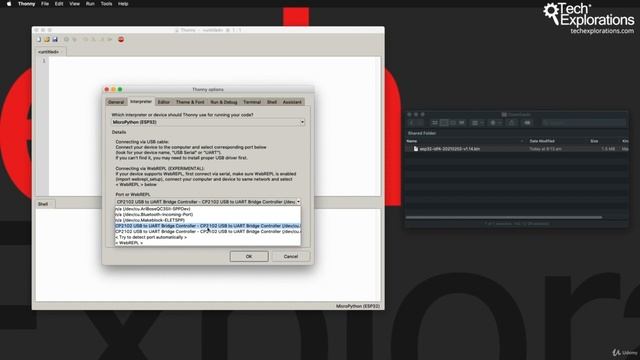Switch Finder to icon view
The height and width of the screenshot is (360, 640).
pos(435,123)
